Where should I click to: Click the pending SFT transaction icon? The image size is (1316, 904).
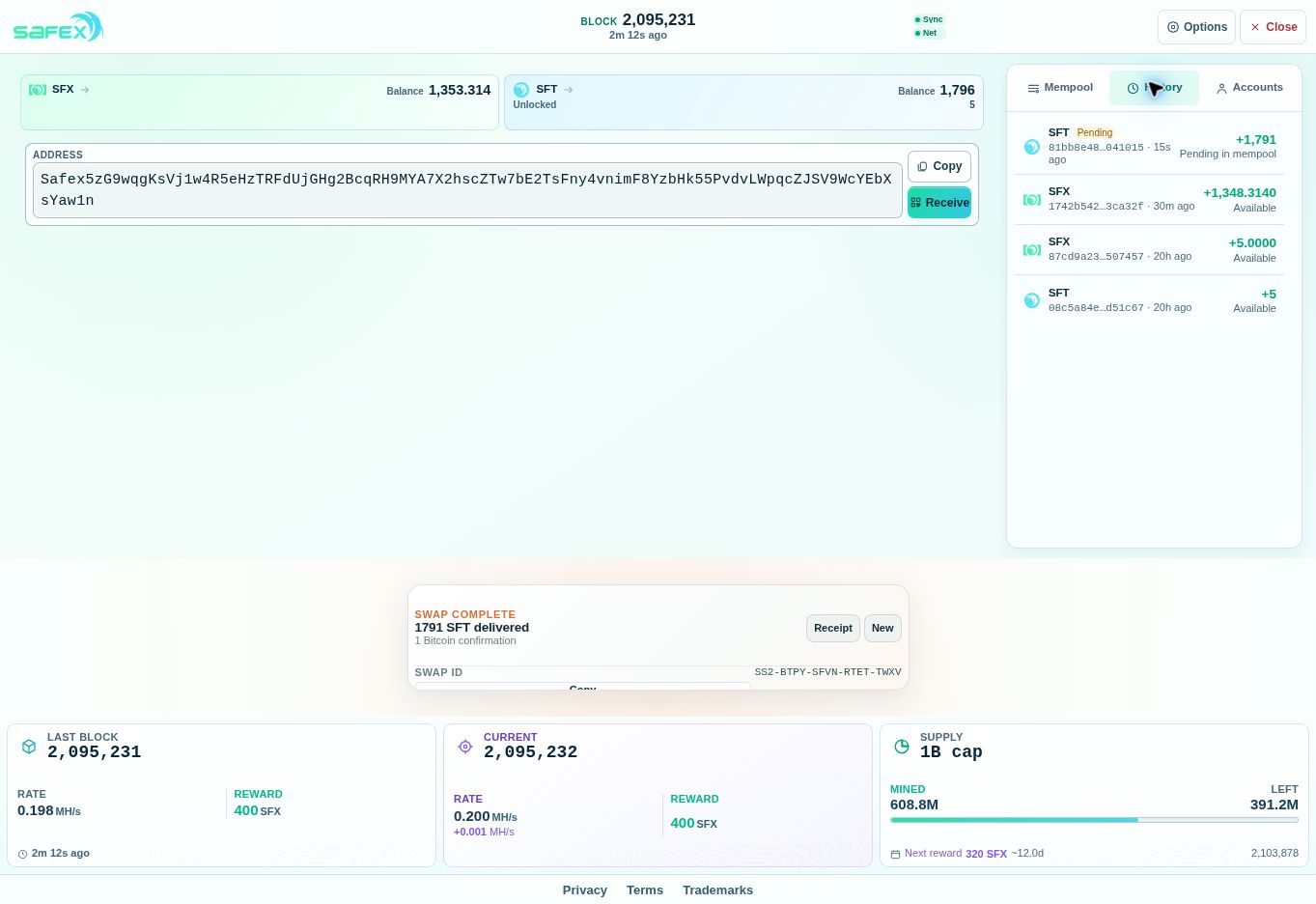click(1032, 147)
